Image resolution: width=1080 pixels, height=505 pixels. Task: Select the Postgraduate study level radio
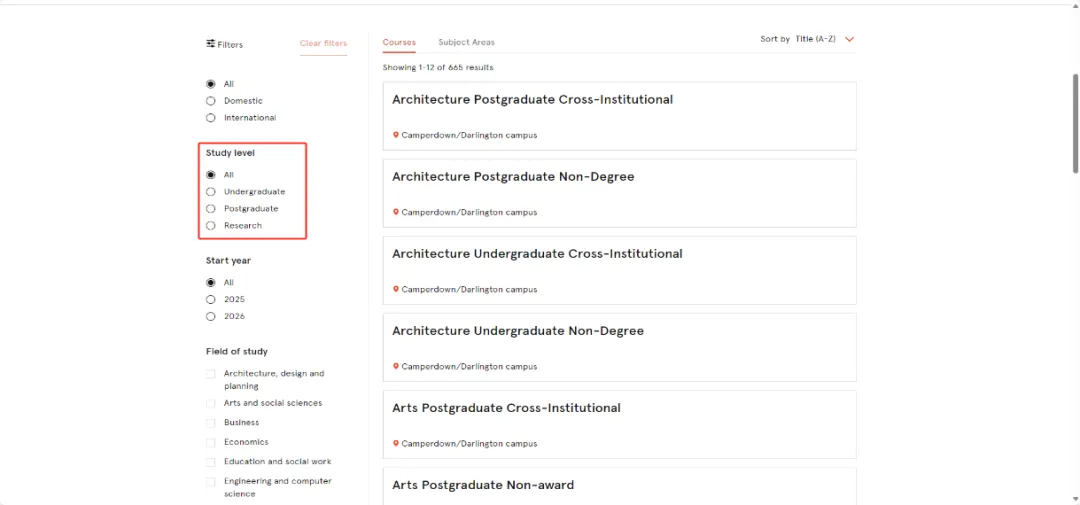(x=211, y=209)
